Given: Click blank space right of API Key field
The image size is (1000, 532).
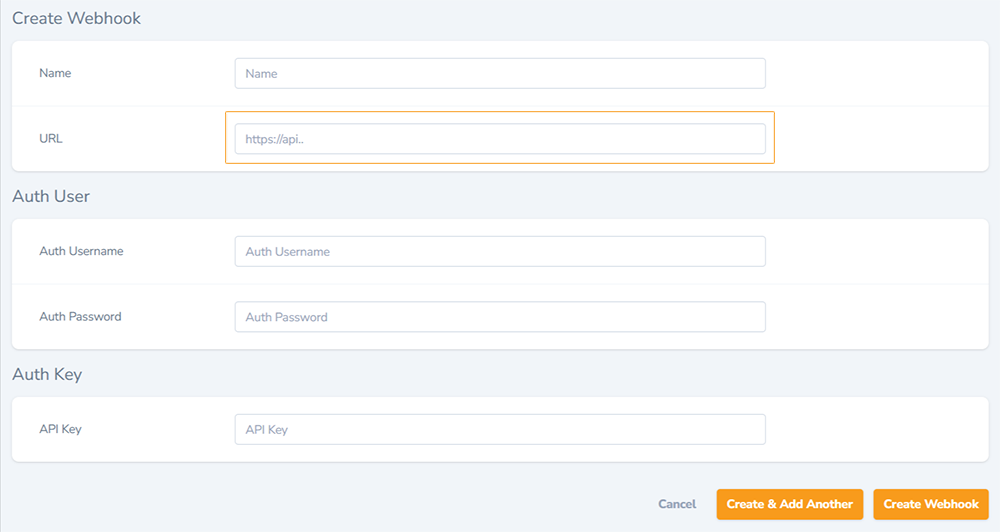Looking at the screenshot, I should coord(877,429).
